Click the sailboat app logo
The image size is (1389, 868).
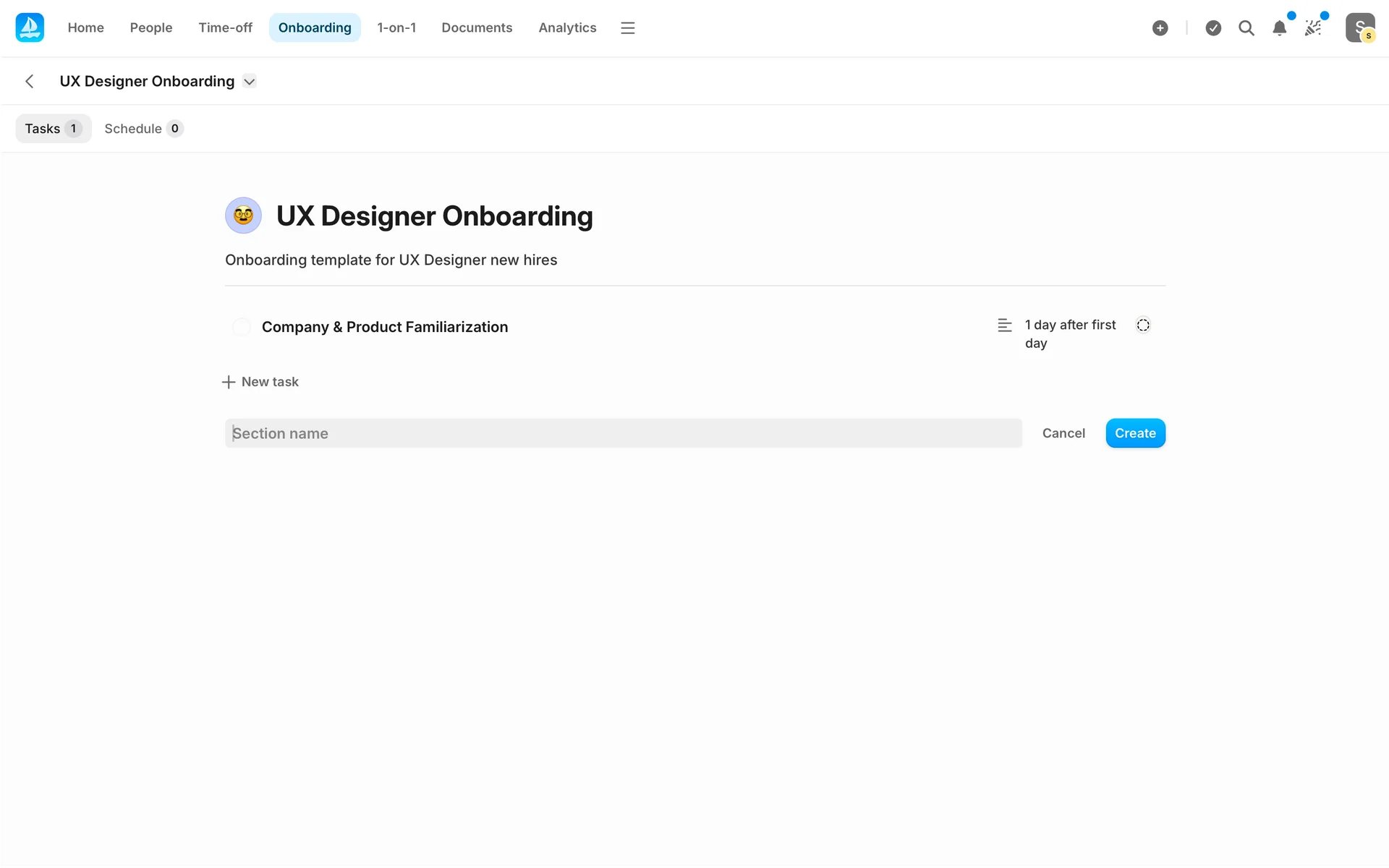30,27
